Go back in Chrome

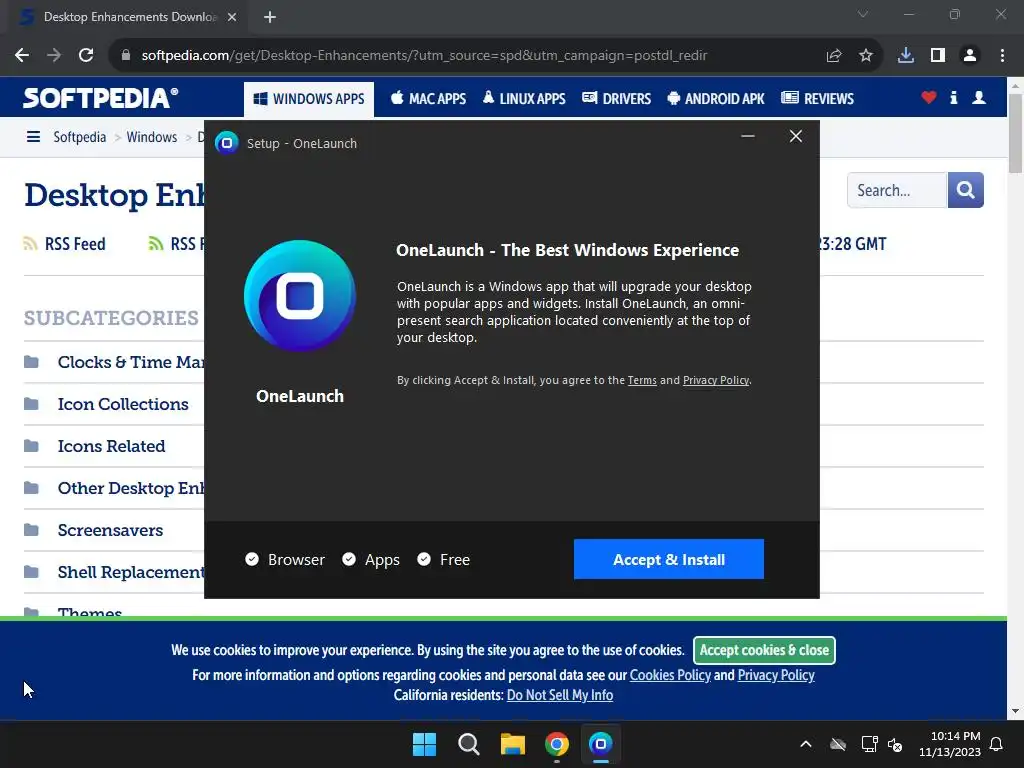coord(22,56)
